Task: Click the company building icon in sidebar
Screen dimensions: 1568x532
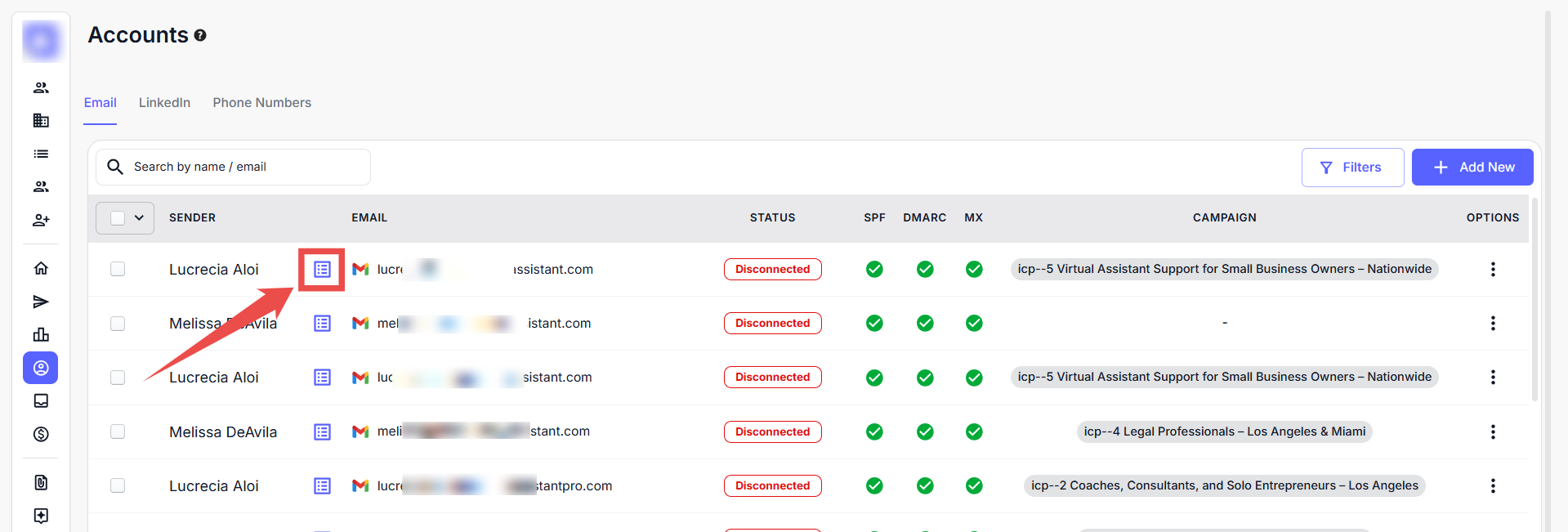Action: [41, 120]
